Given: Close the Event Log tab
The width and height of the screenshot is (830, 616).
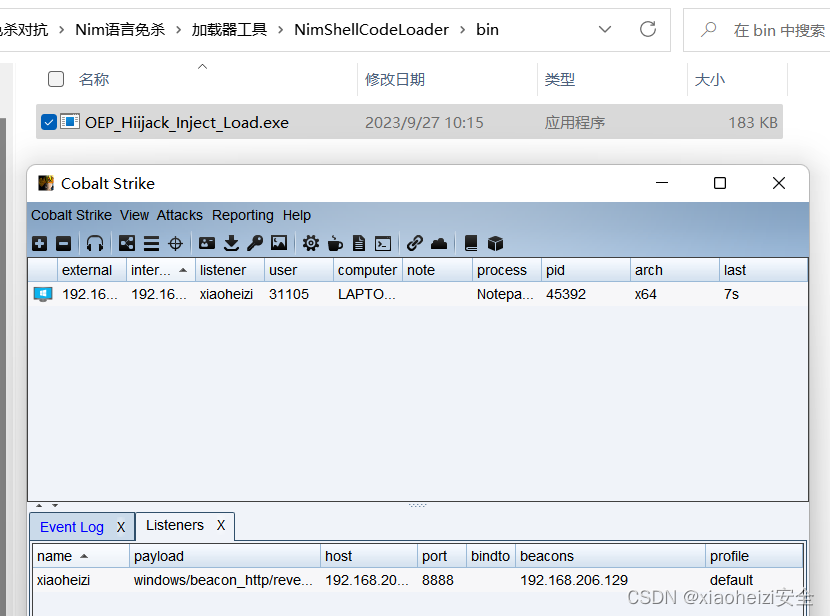Looking at the screenshot, I should (x=121, y=527).
